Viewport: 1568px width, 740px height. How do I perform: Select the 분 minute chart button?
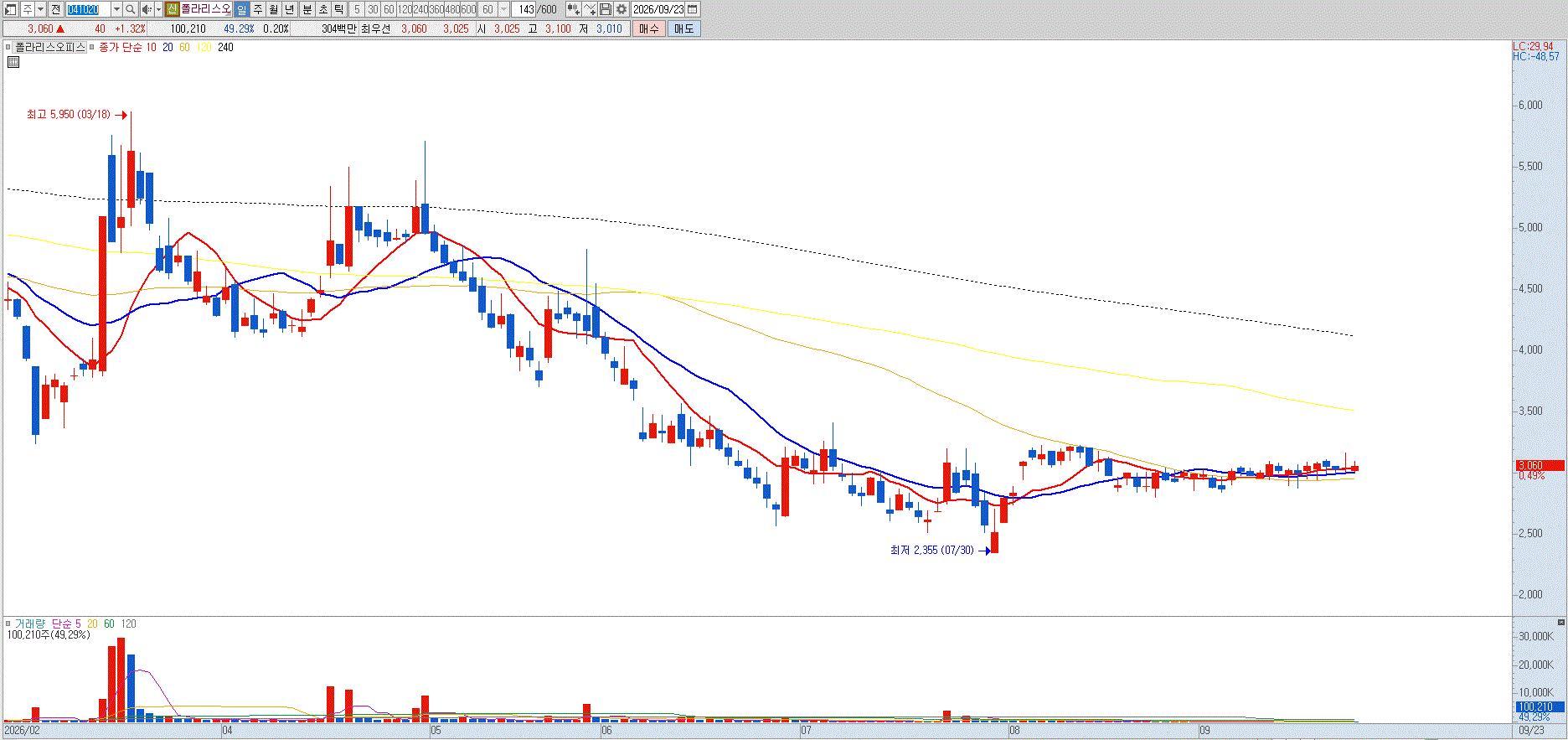307,9
